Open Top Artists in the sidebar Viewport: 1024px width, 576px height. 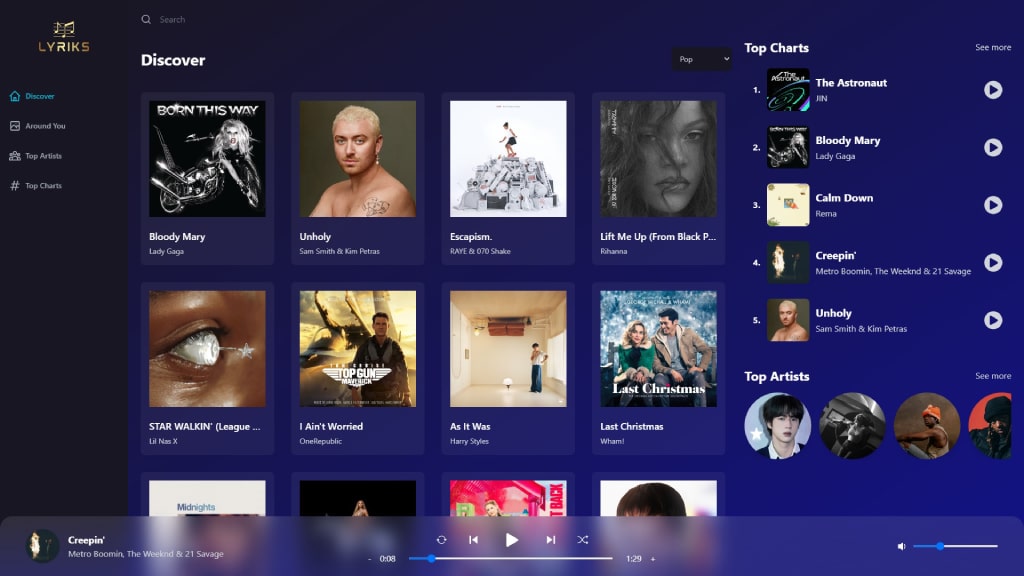coord(36,156)
